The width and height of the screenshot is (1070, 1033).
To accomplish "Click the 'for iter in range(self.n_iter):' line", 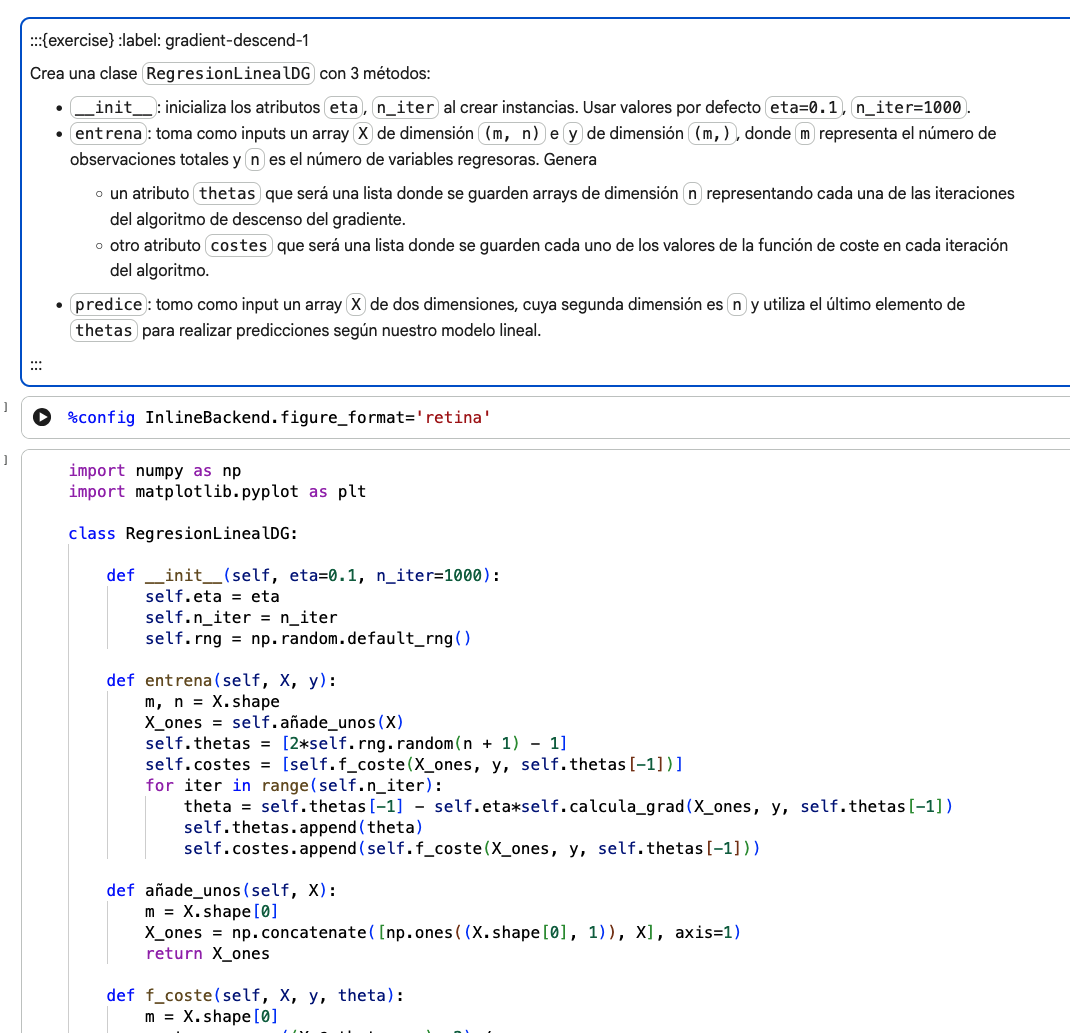I will click(293, 785).
